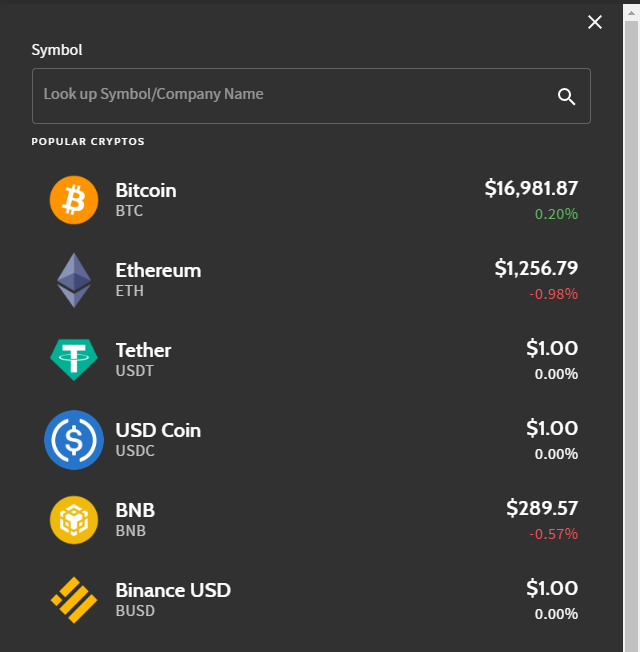Focus the Symbol/Company Name search field

[x=290, y=95]
